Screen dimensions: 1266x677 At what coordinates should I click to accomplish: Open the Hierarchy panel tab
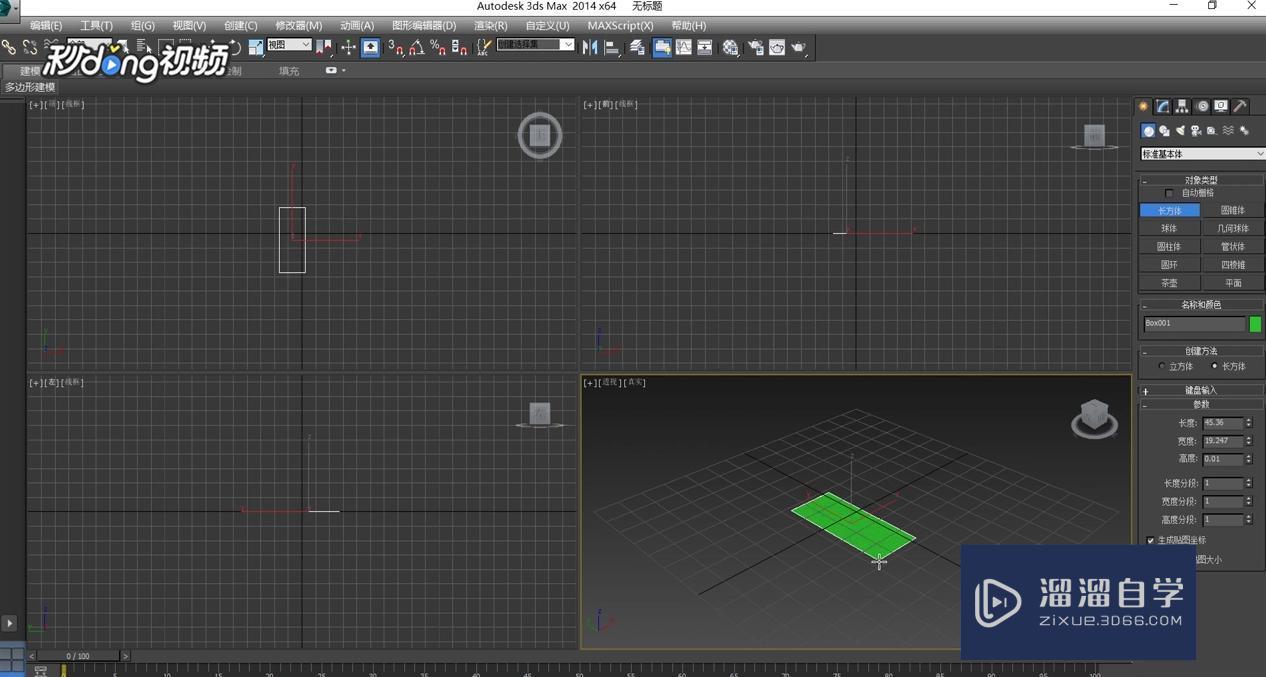click(1182, 106)
